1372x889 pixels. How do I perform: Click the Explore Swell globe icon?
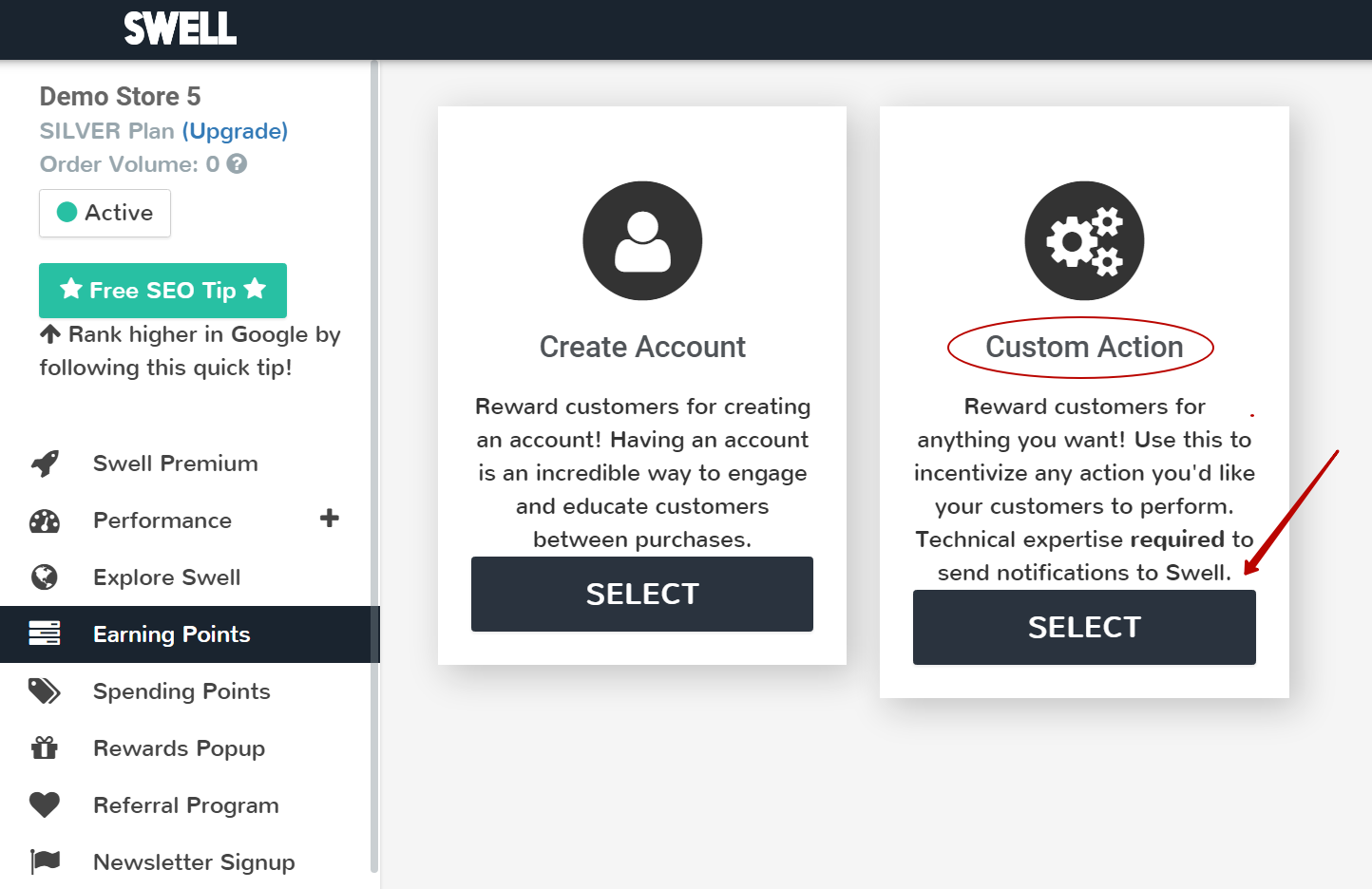pos(45,577)
